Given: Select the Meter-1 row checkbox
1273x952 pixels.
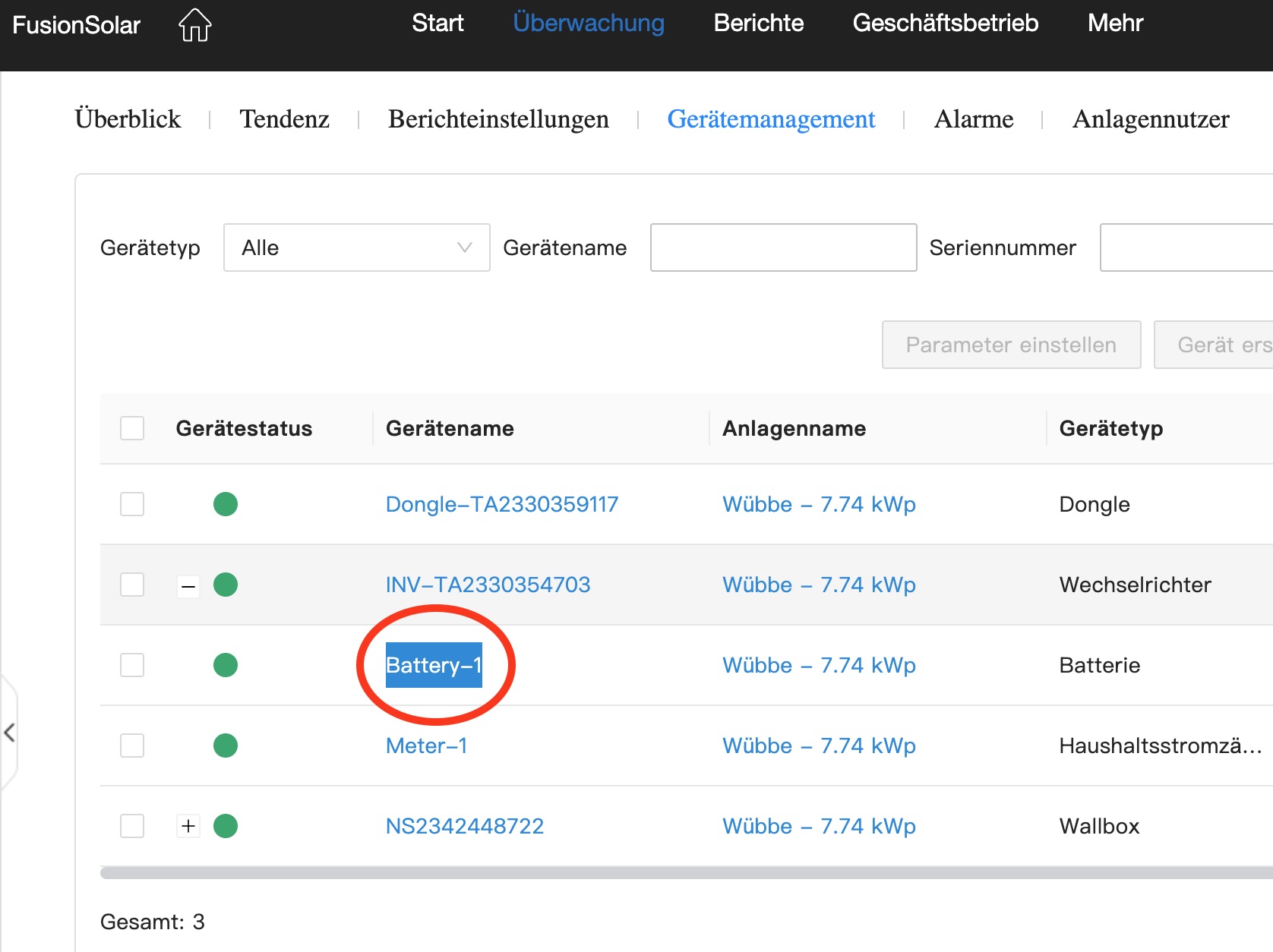Looking at the screenshot, I should pos(132,746).
